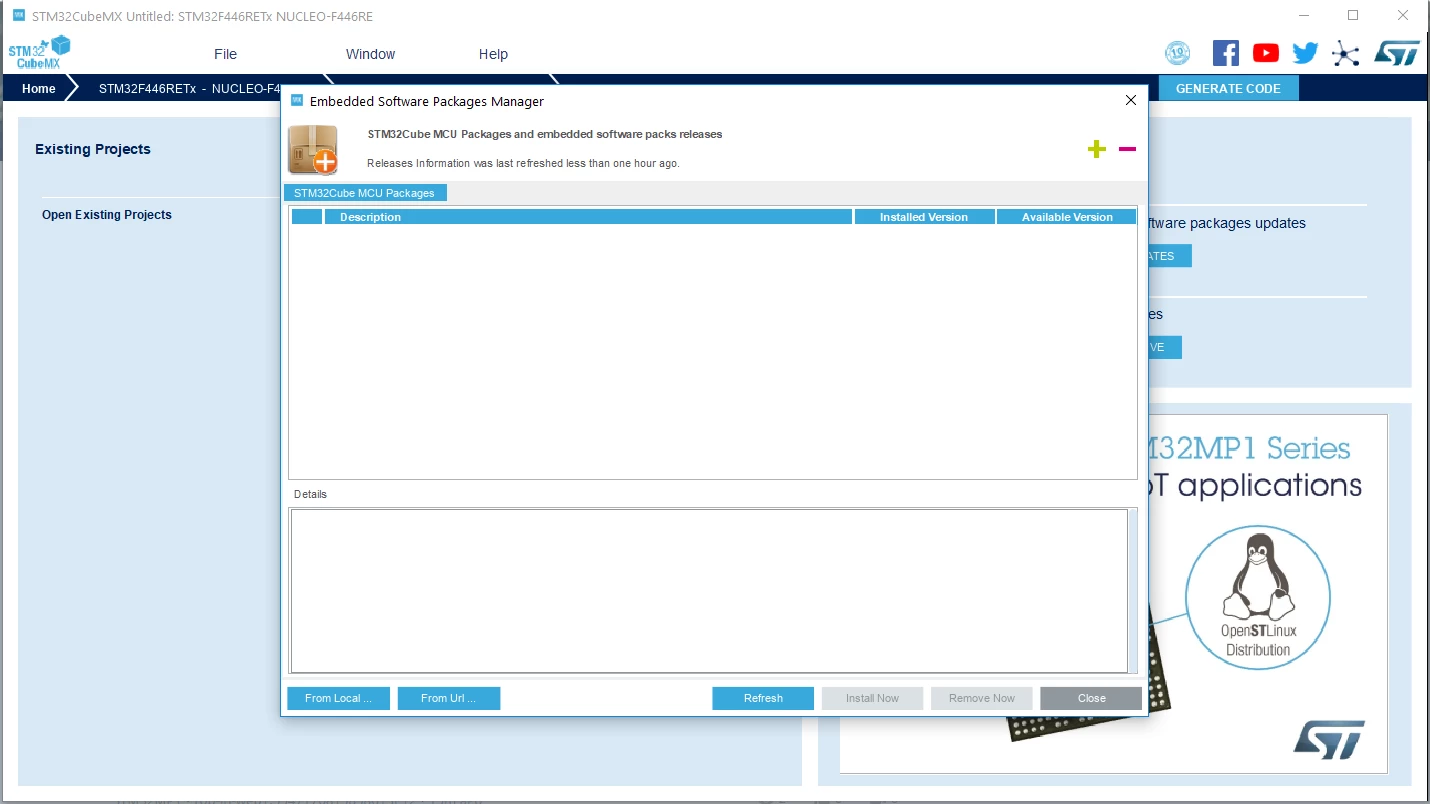Click the 'STM32Cube MCU Packages and embedded software packs releases' heading

545,134
